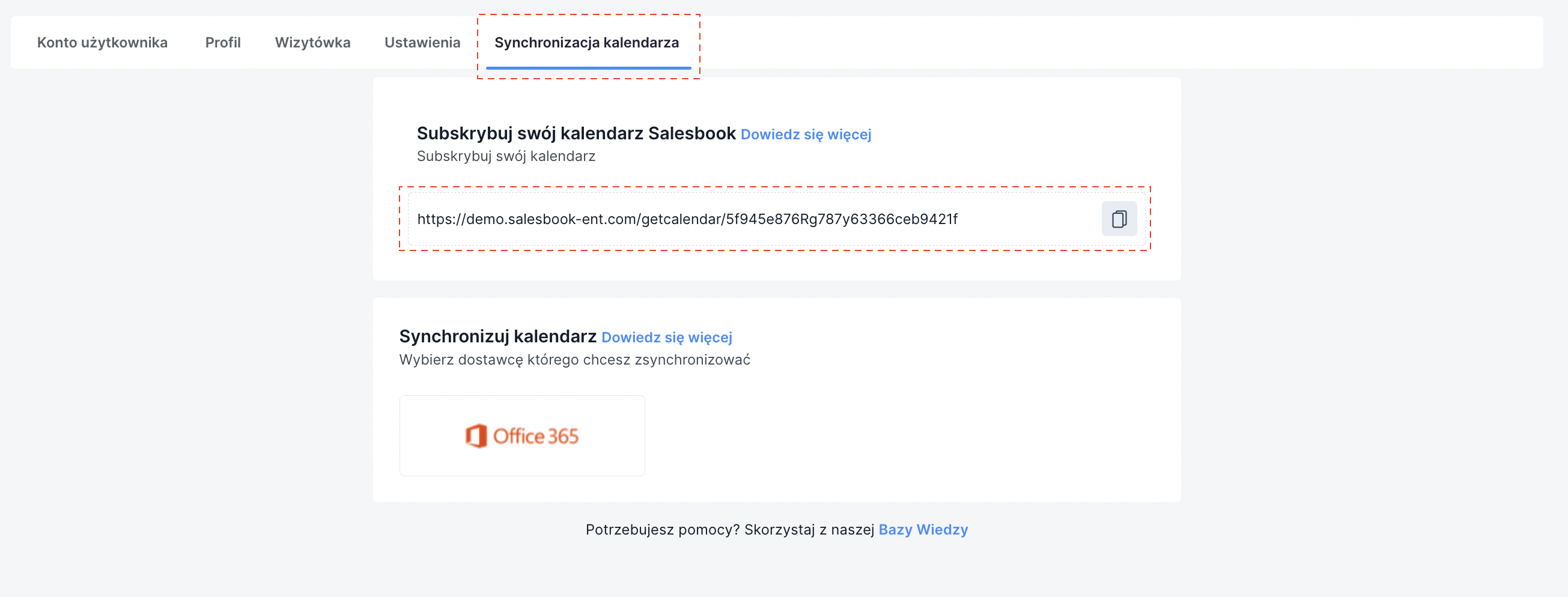Open 'Dowiedz się więcej' beside the Subskrybuj heading
1568x597 pixels.
pos(805,135)
